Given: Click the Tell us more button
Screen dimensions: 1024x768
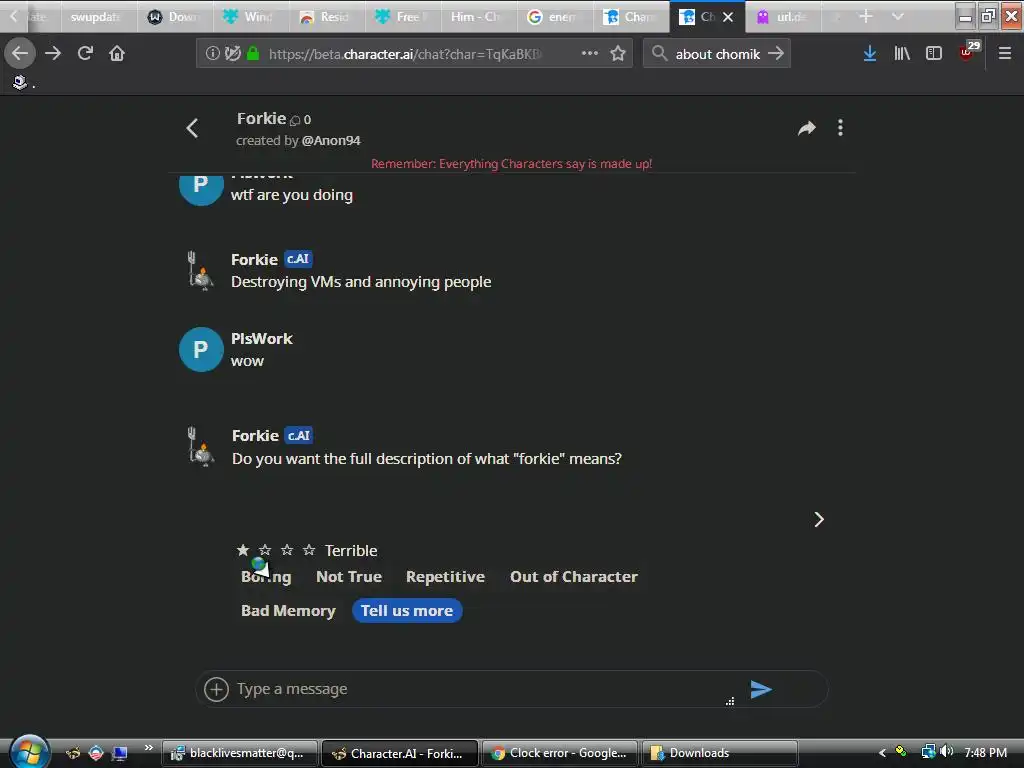Looking at the screenshot, I should click(407, 611).
